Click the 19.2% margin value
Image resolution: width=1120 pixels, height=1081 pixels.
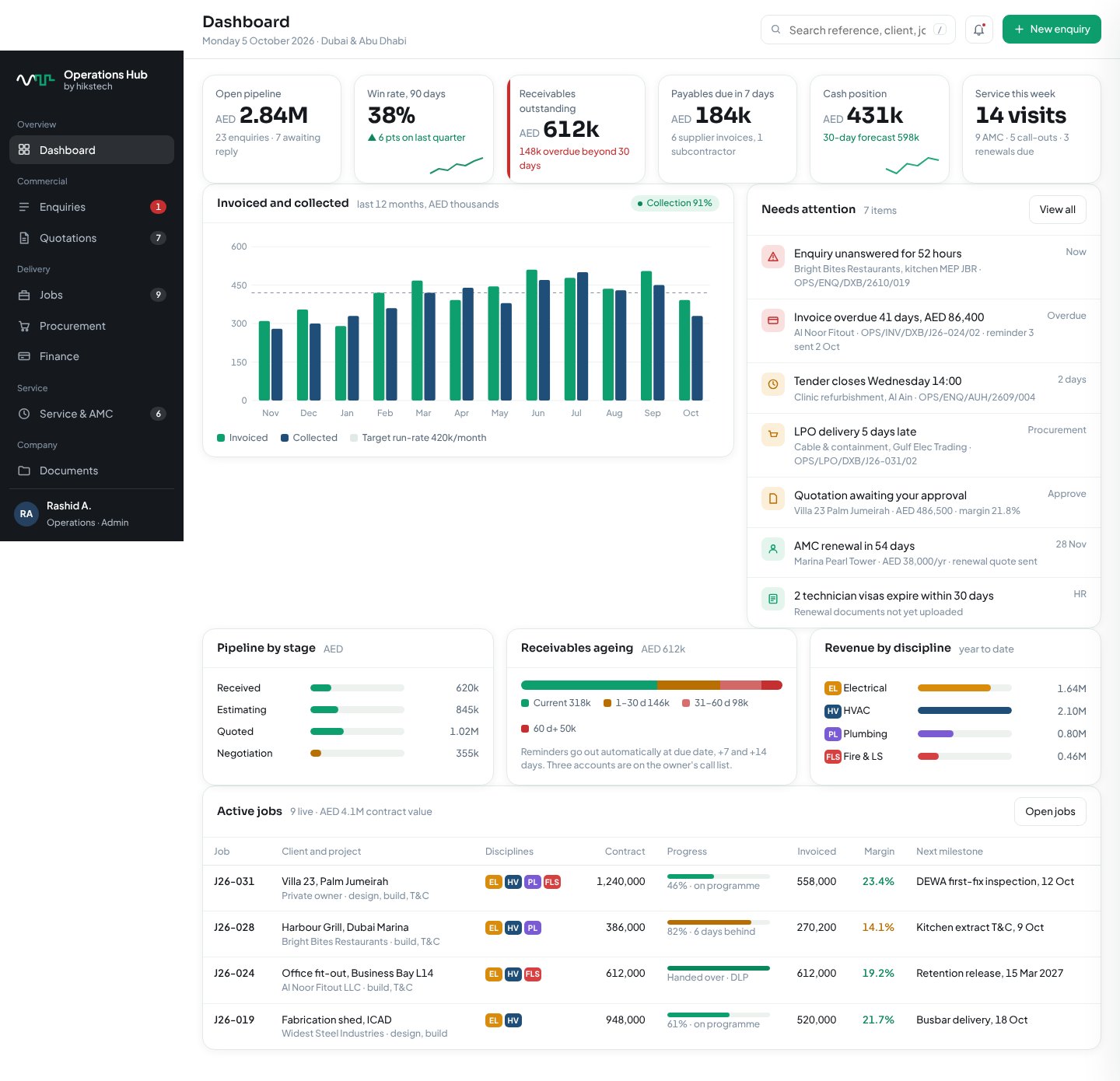[878, 973]
